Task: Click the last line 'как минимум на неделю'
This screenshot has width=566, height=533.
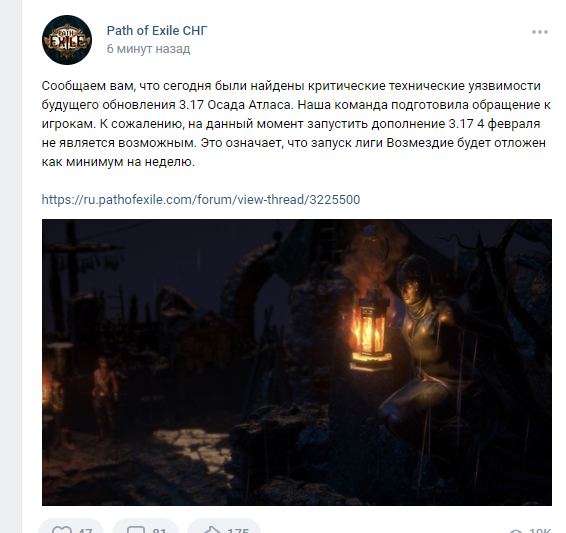Action: tap(118, 162)
